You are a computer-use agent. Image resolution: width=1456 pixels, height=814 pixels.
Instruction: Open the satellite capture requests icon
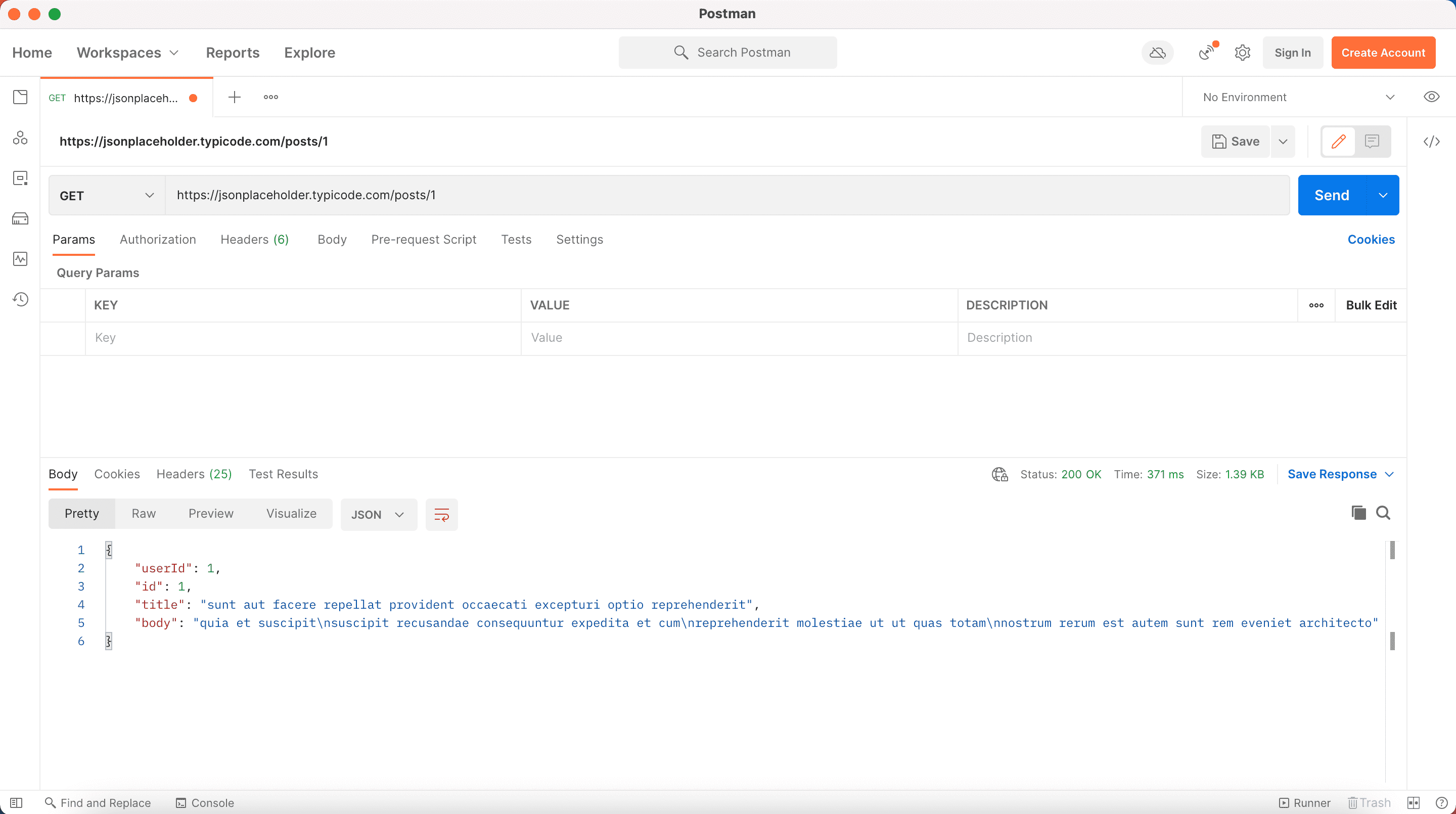point(1207,53)
